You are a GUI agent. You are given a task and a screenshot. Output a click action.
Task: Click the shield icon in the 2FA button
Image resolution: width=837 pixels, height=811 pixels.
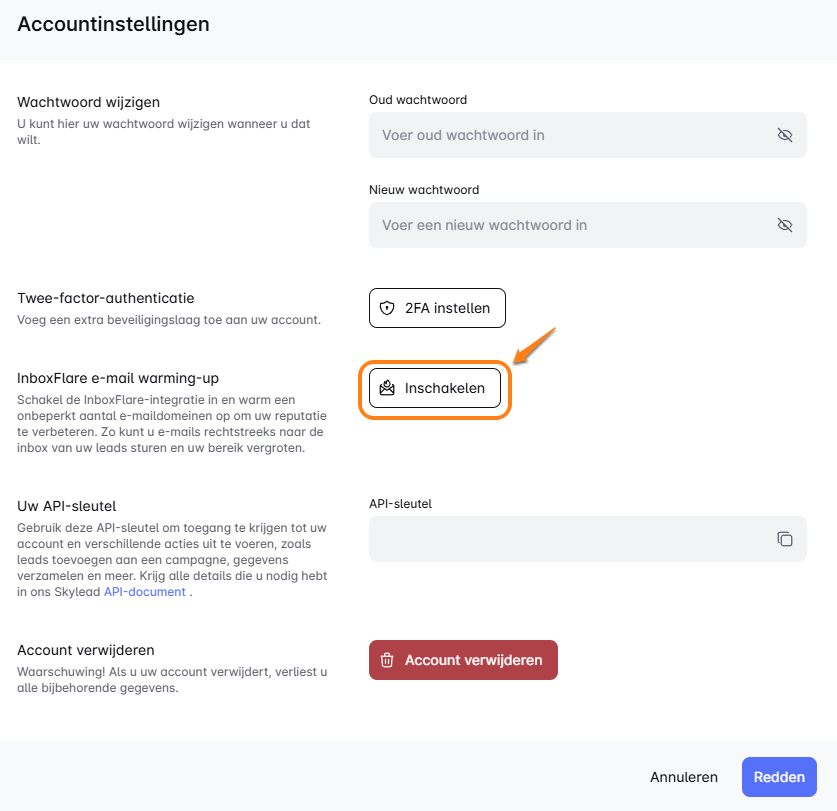(388, 308)
